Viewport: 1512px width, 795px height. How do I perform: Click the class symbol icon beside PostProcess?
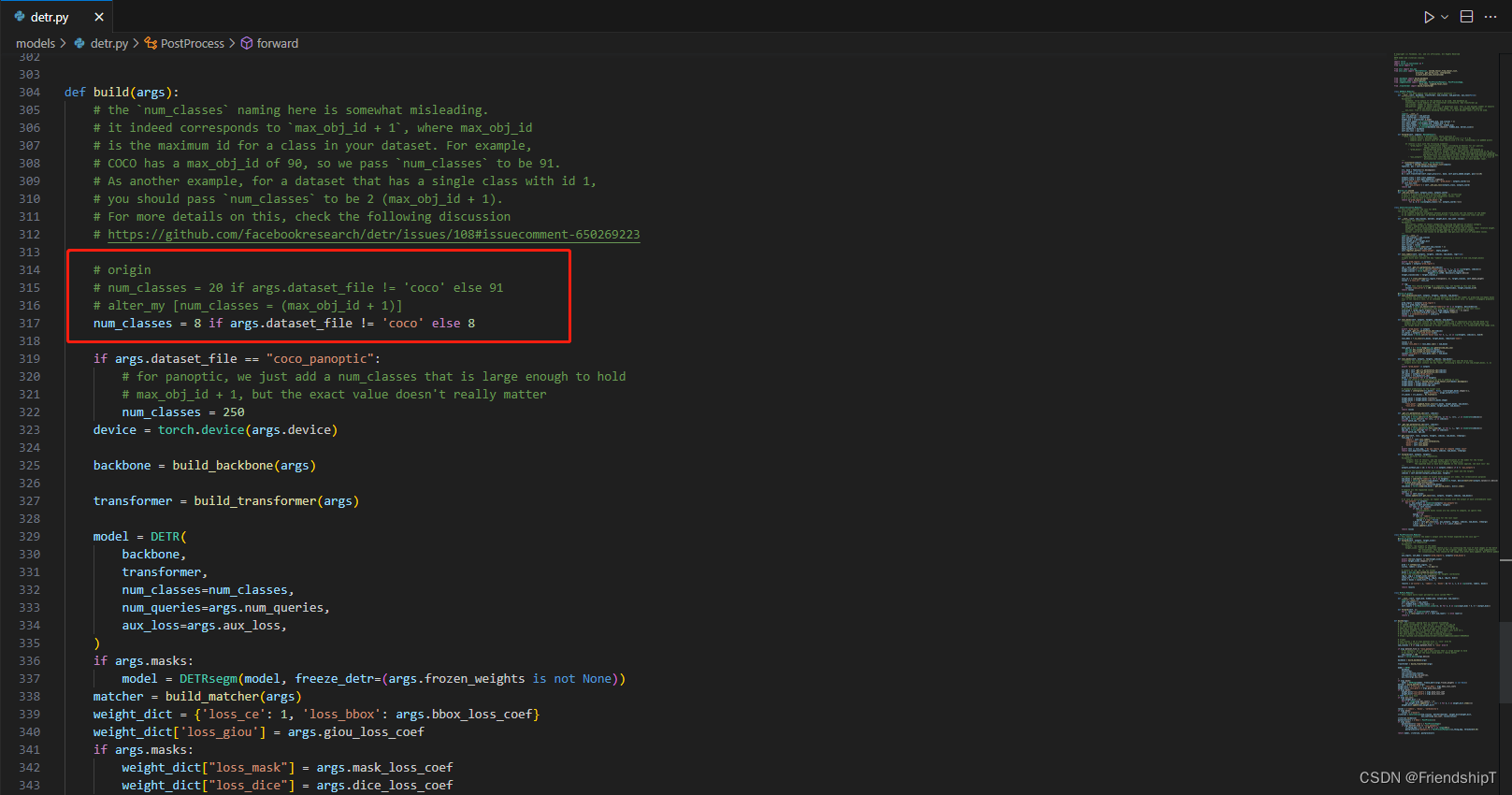click(x=151, y=43)
